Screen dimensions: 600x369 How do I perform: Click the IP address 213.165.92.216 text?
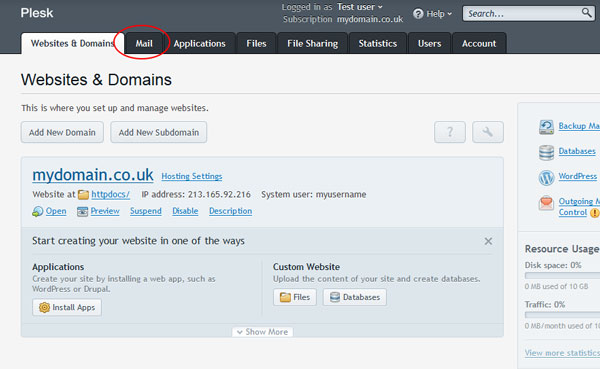pos(196,194)
